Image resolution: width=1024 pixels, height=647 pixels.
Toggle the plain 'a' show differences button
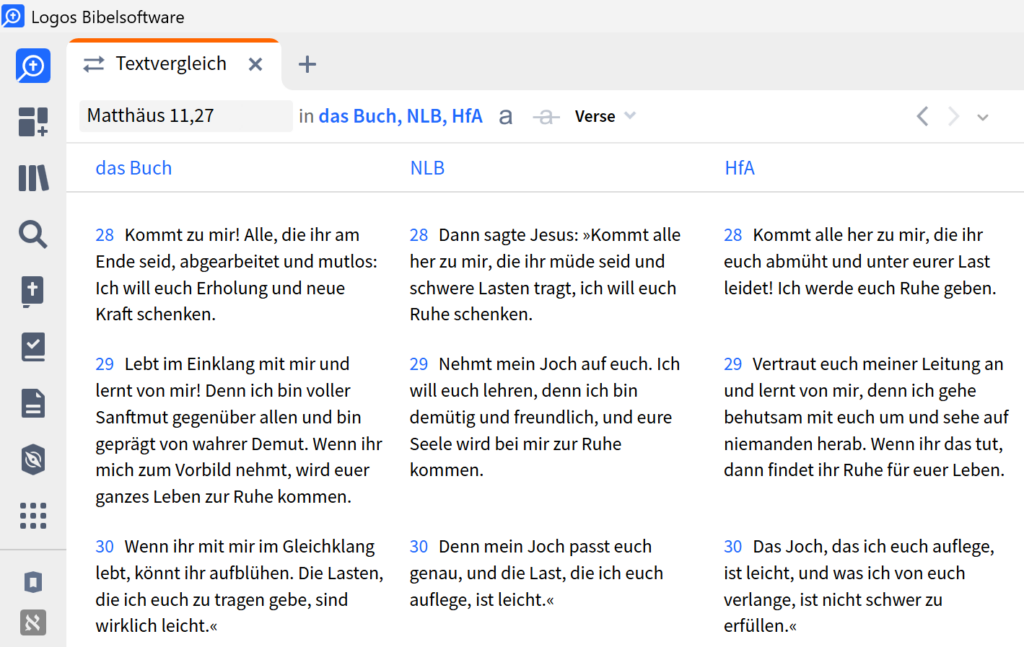click(505, 117)
